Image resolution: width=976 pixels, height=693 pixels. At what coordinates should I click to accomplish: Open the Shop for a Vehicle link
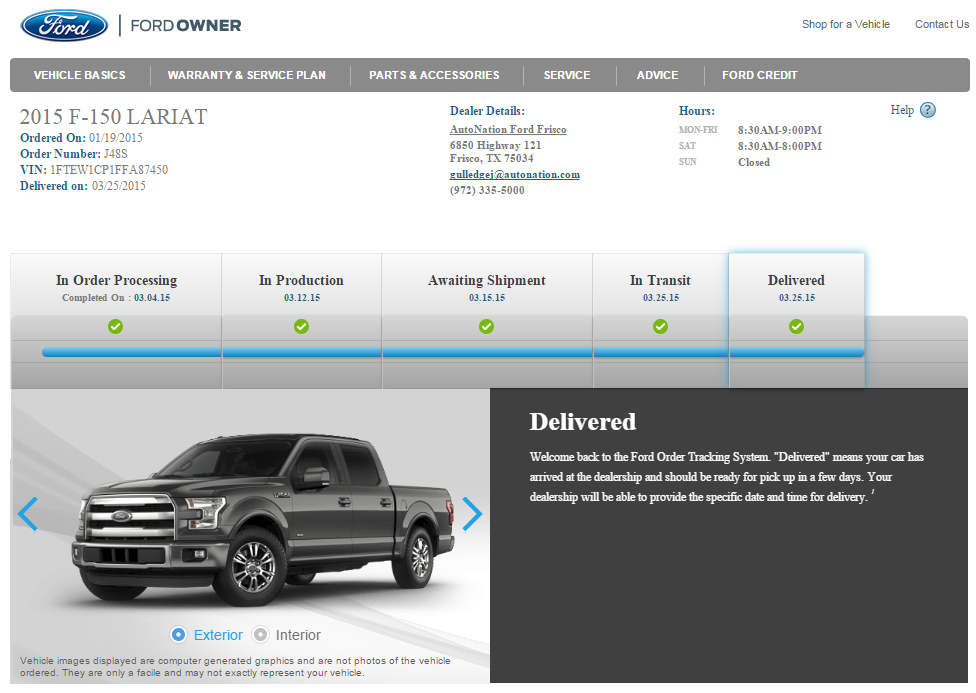pos(845,24)
